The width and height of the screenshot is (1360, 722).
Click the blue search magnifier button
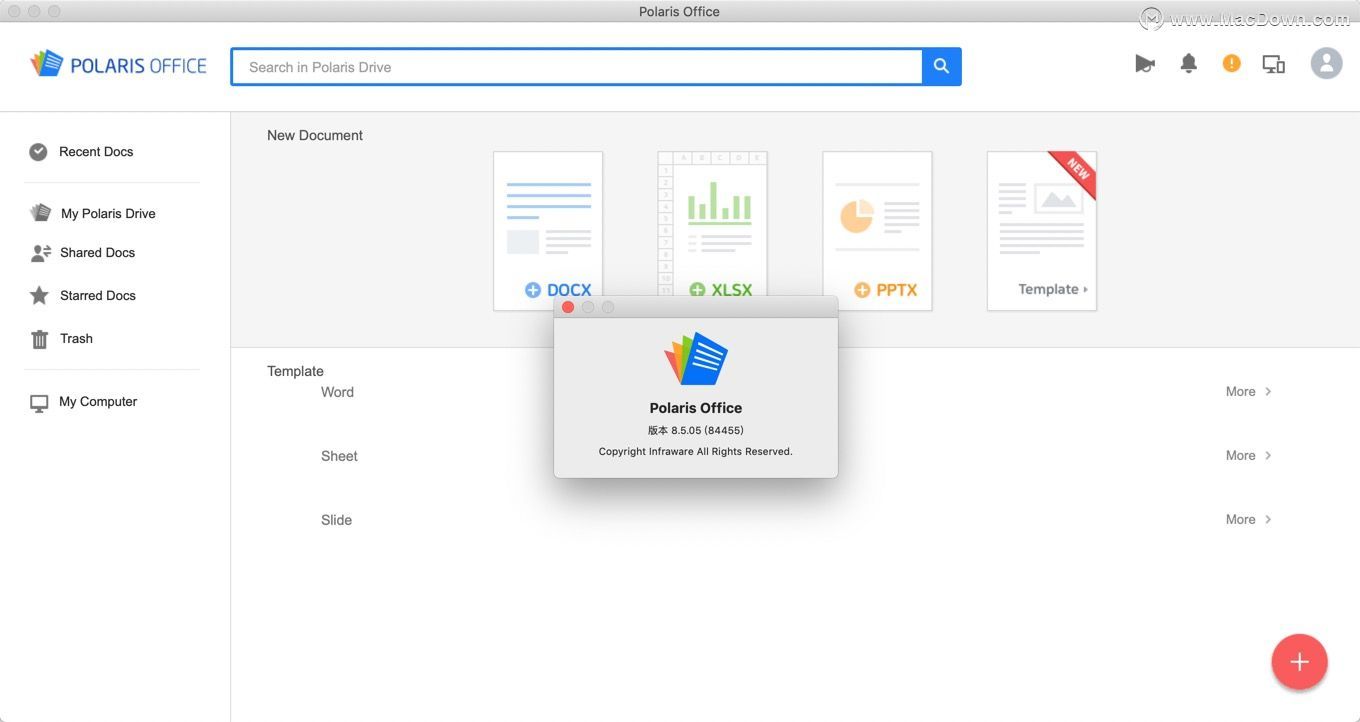(941, 66)
